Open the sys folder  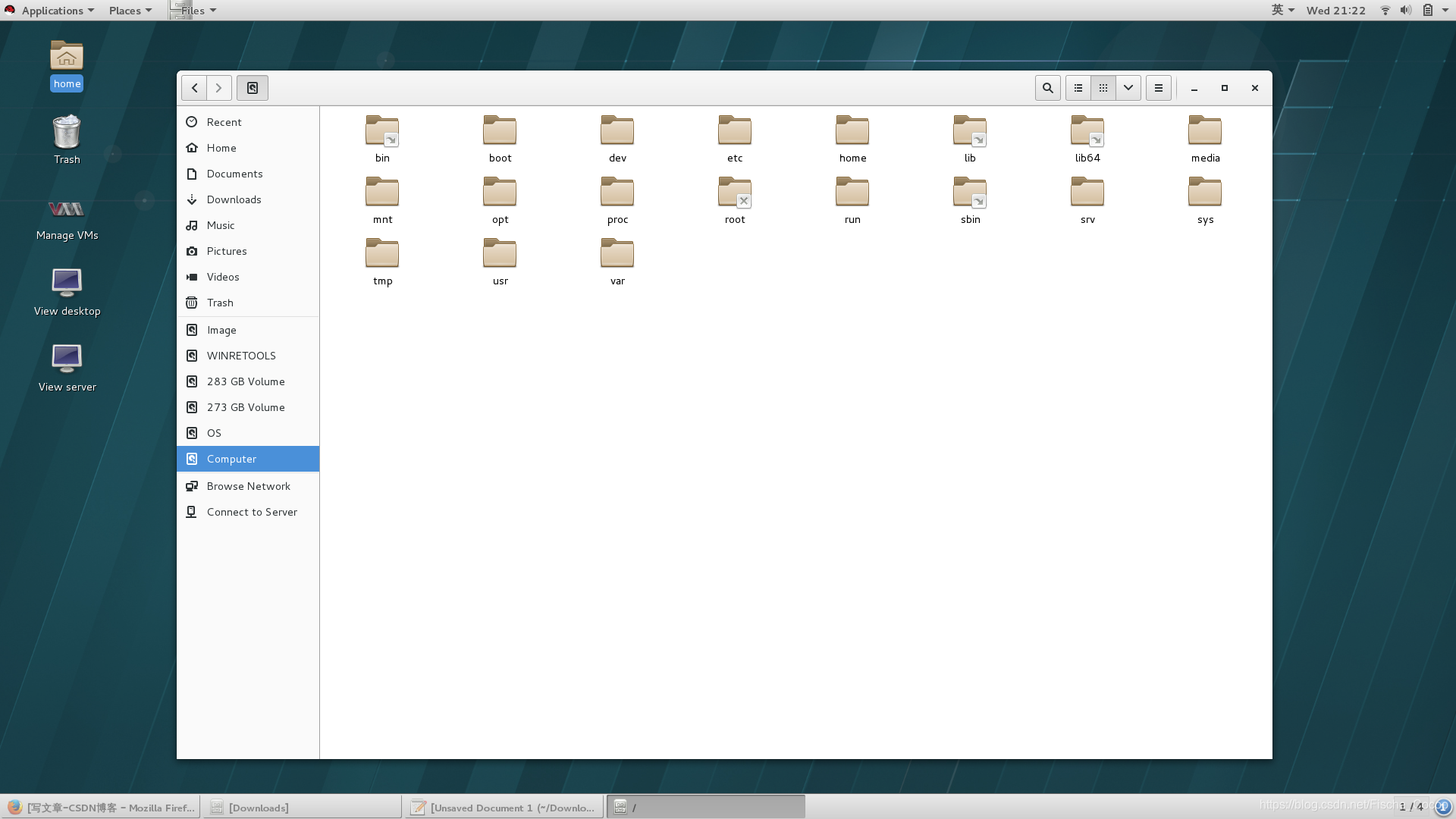tap(1205, 200)
